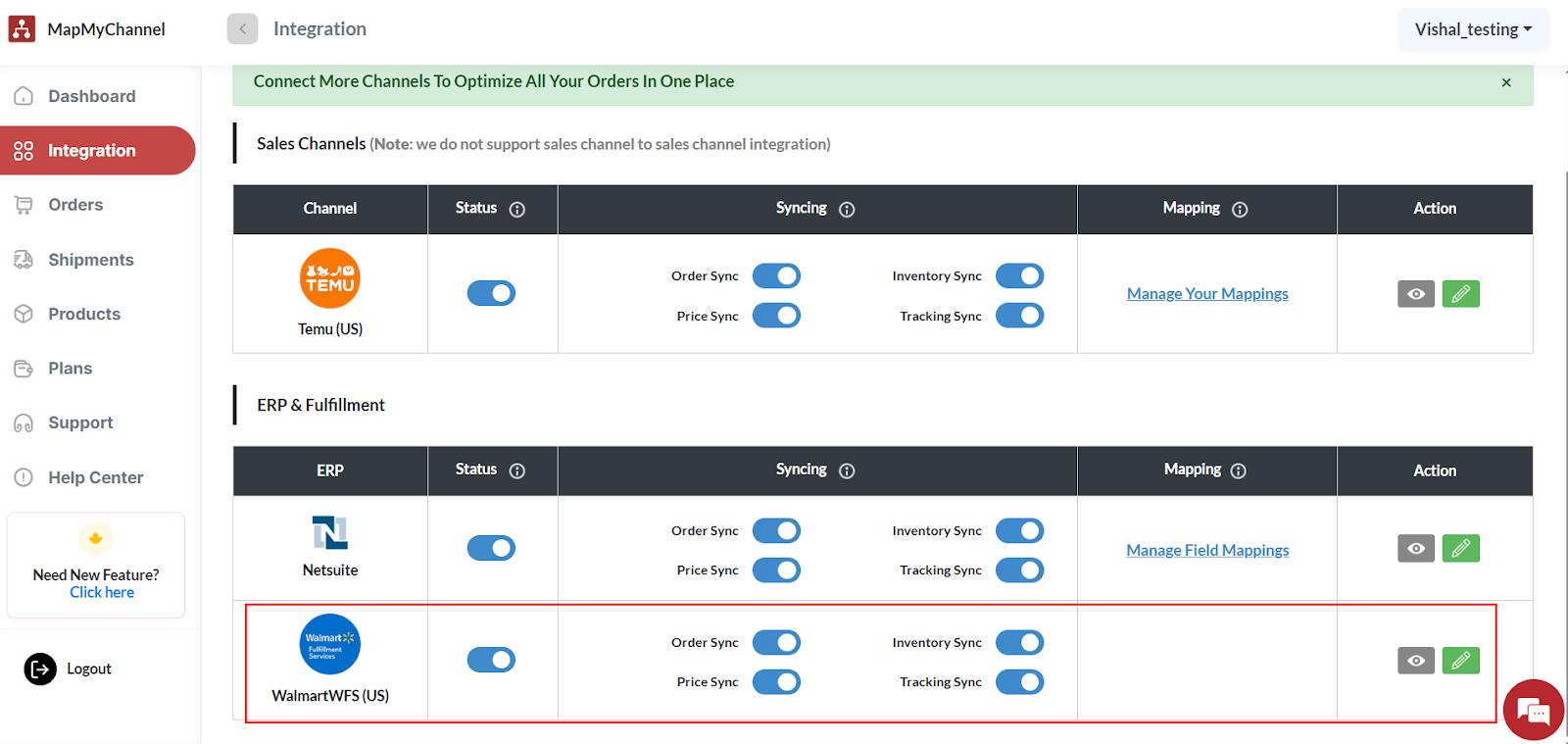This screenshot has height=744, width=1568.
Task: Switch off Temu Inventory Sync
Action: point(1019,276)
